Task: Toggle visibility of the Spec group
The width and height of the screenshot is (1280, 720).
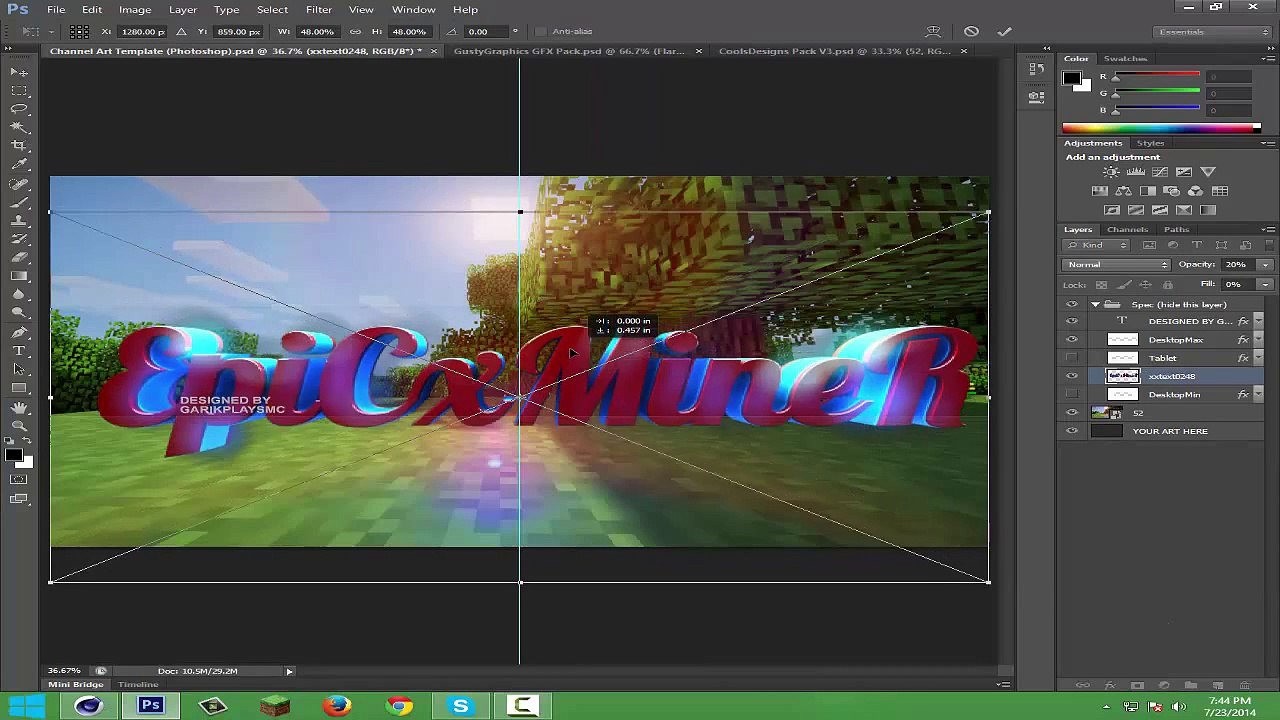Action: click(1072, 304)
